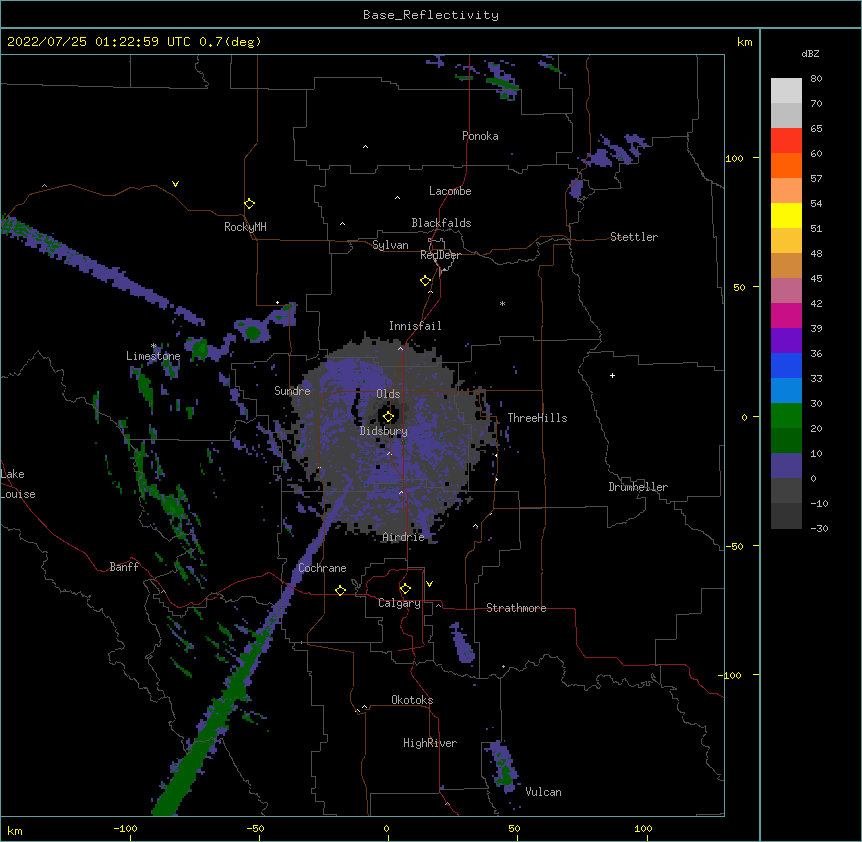Click the Lacombe city label

pyautogui.click(x=450, y=191)
